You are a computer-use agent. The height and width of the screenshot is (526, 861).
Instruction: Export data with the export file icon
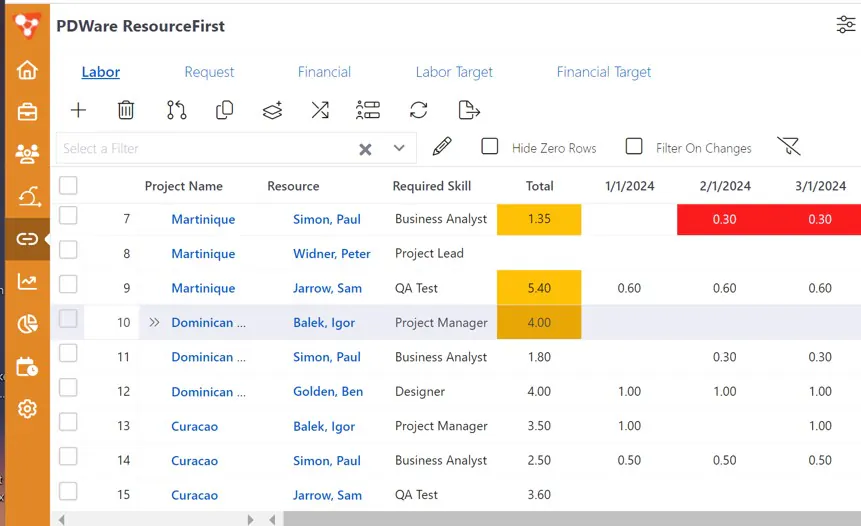pos(468,110)
